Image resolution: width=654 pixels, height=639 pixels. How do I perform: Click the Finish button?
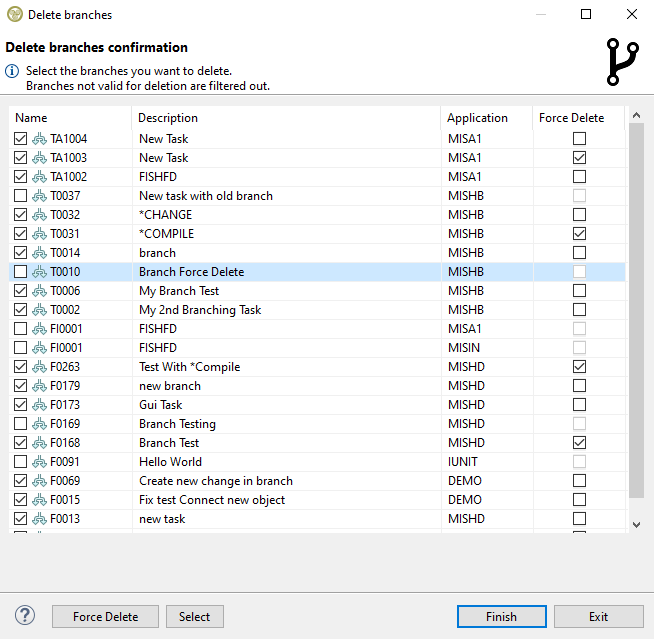tap(501, 616)
